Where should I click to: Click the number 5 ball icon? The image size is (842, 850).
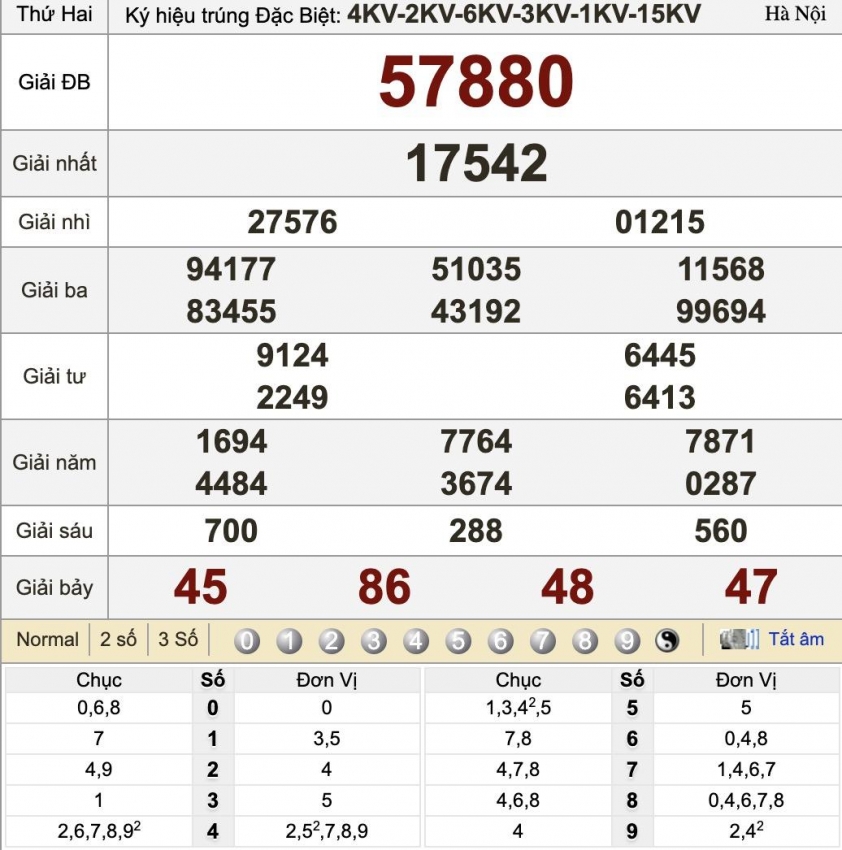click(458, 640)
